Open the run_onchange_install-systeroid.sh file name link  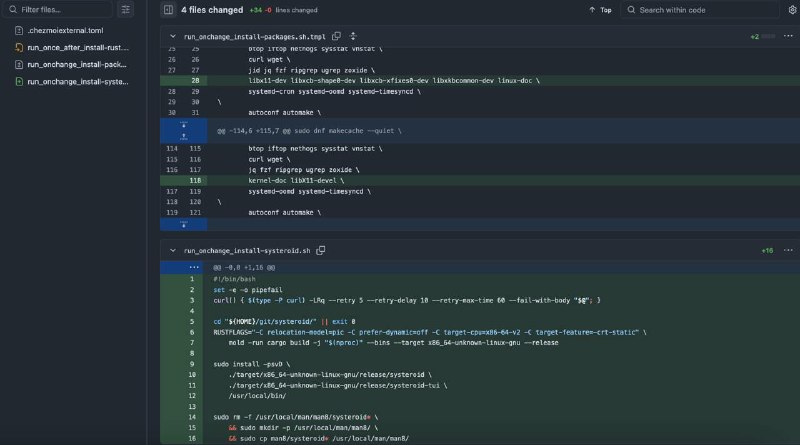click(248, 250)
